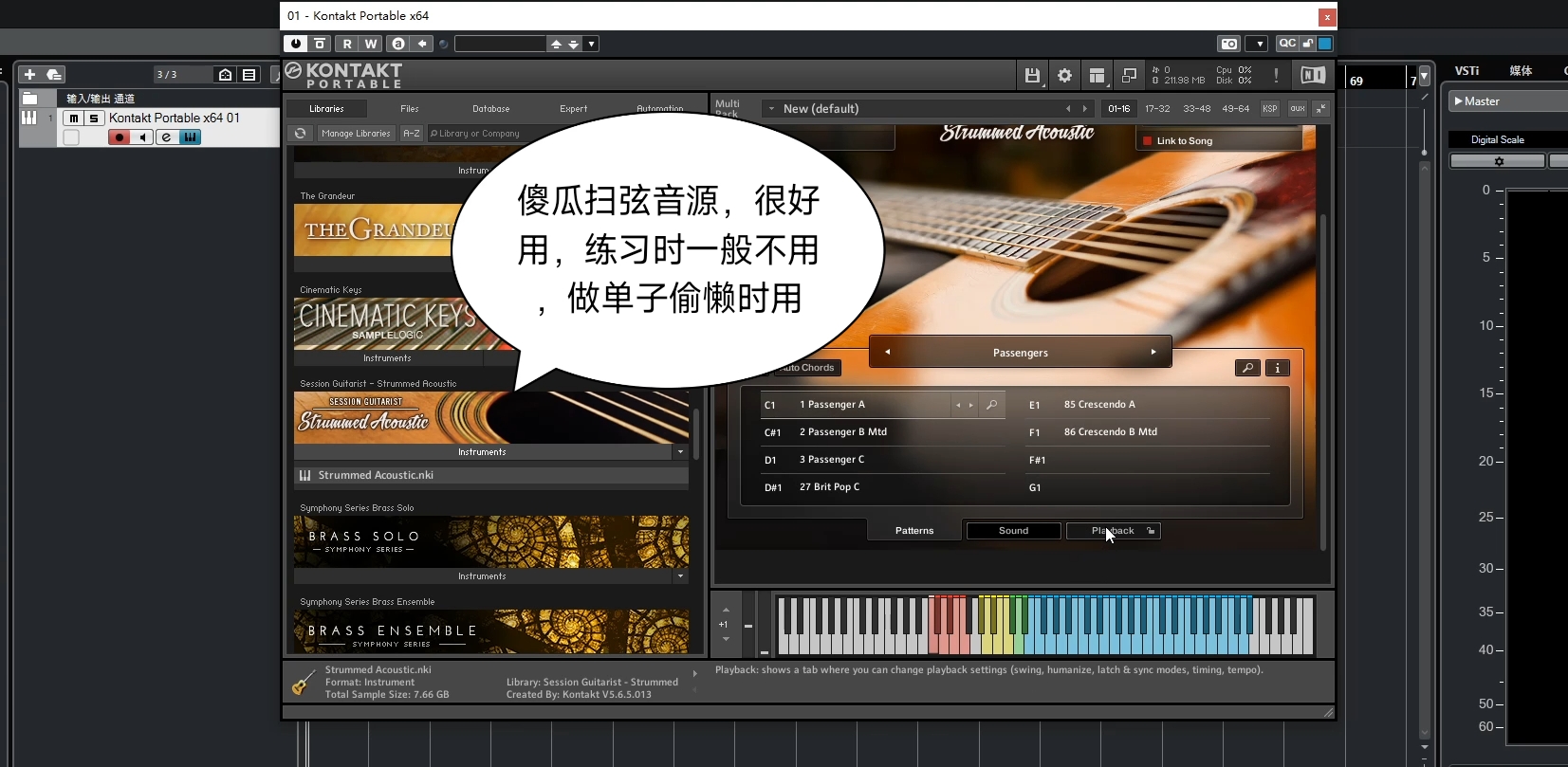This screenshot has width=1568, height=767.
Task: Expand Instruments dropdown under Strummed Acoustic
Action: tap(680, 452)
